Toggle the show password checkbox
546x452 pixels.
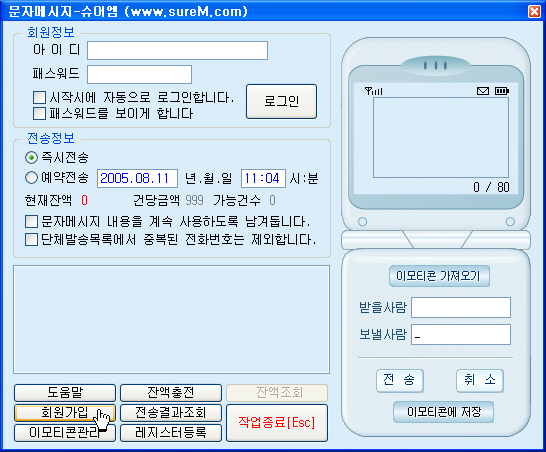39,114
